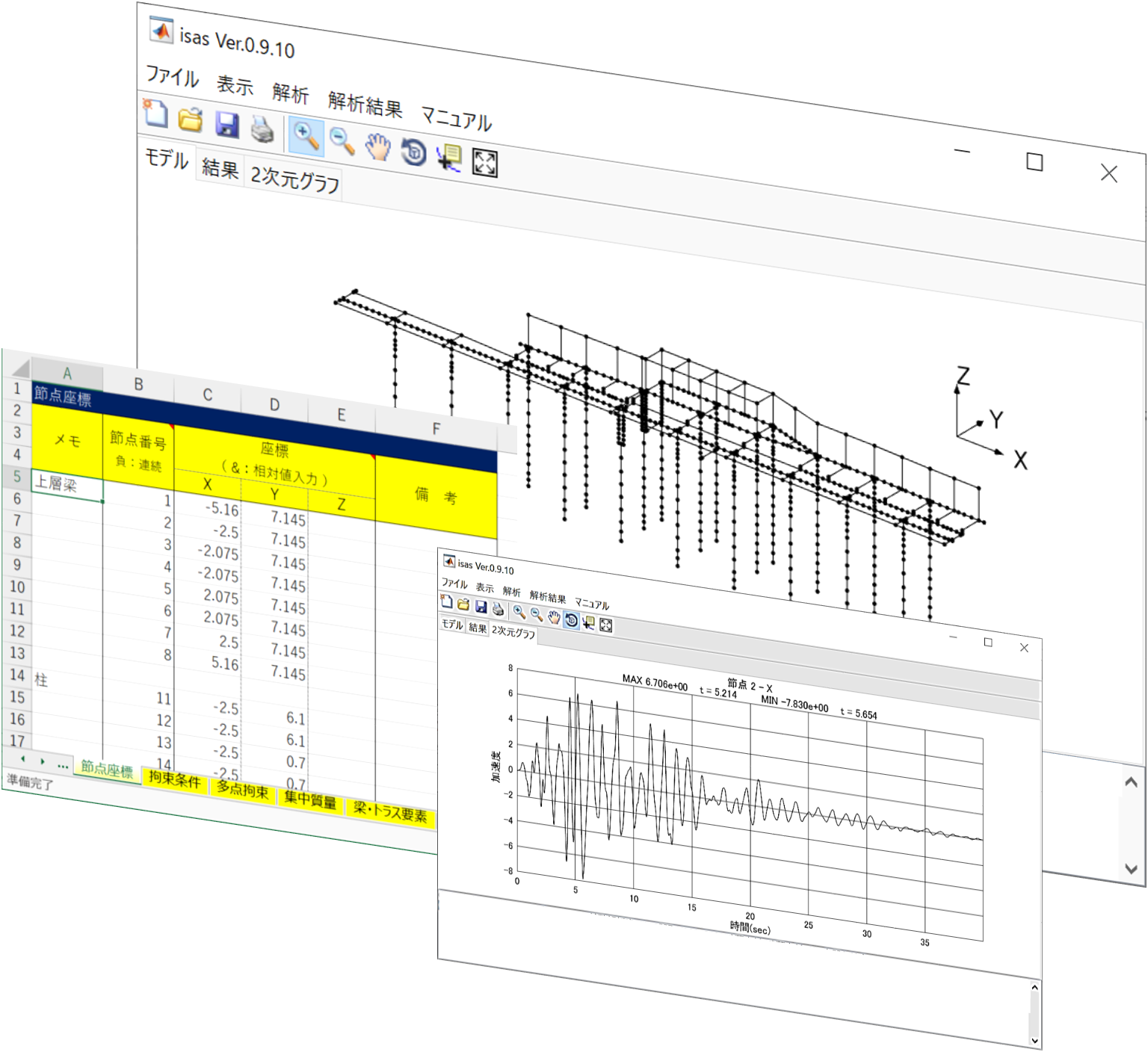Switch to the 結果 tab in the large window
This screenshot has height=1052, width=1148.
click(x=220, y=169)
